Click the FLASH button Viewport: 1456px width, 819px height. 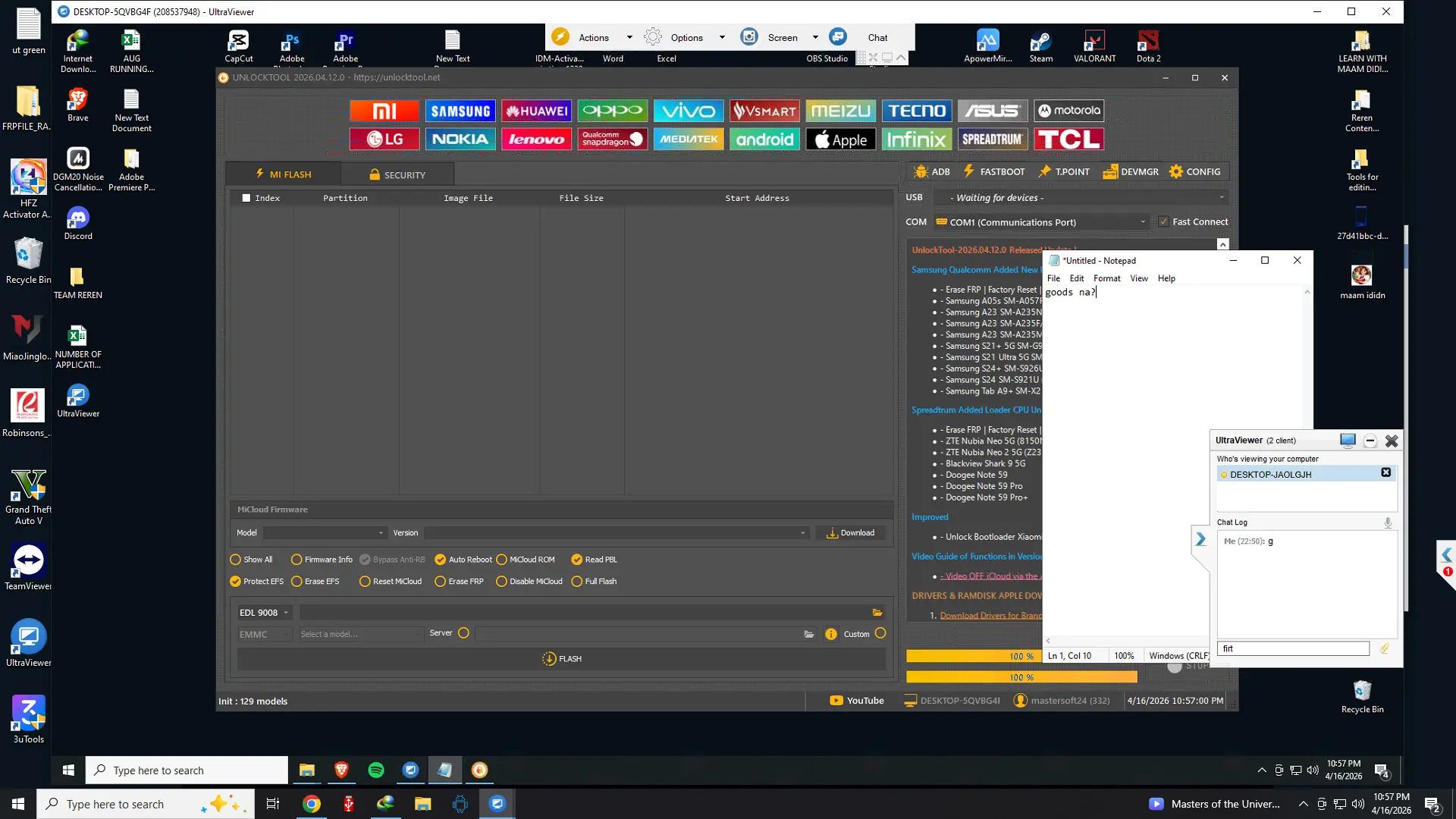pos(562,659)
